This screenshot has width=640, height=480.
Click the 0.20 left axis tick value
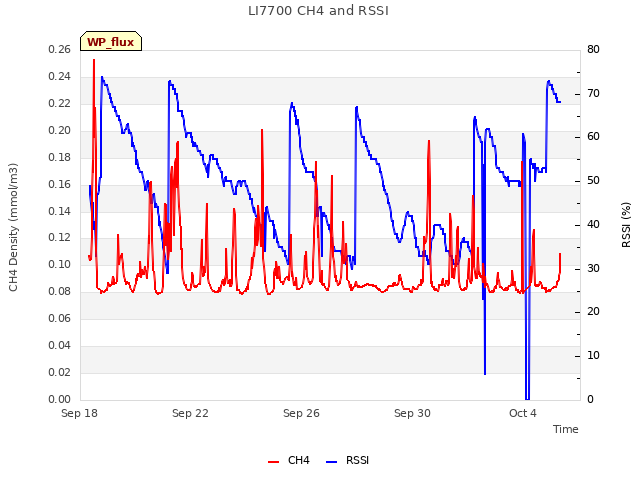60,130
